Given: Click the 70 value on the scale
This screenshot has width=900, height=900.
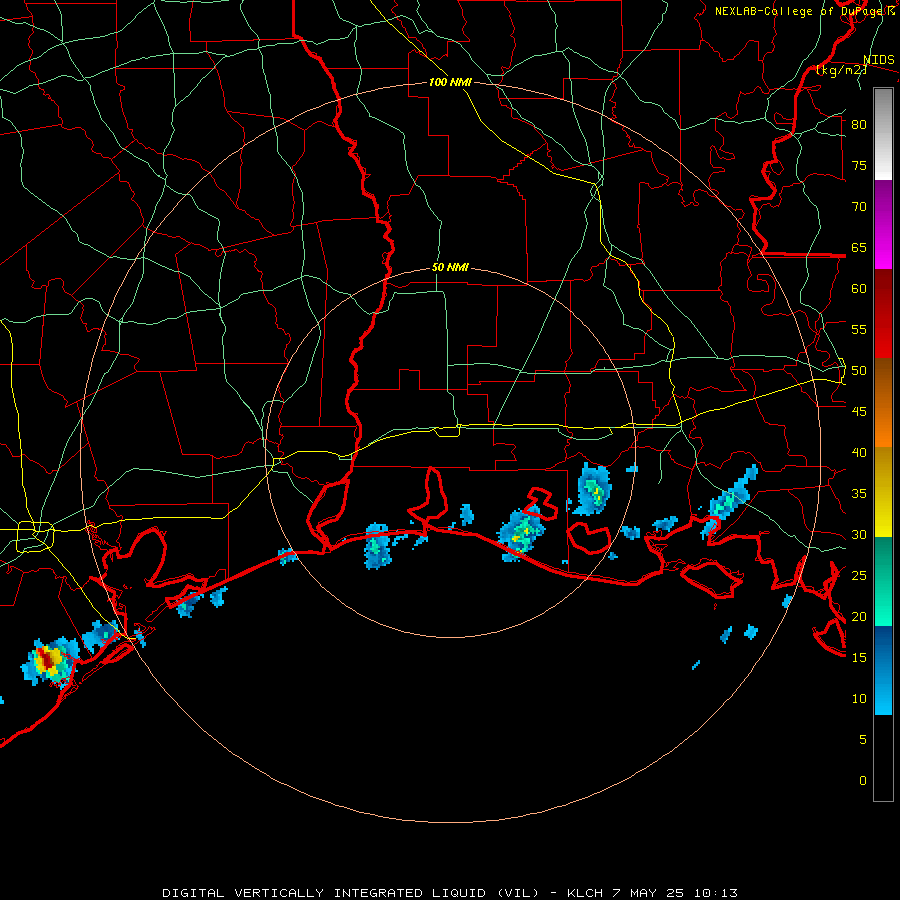Looking at the screenshot, I should pyautogui.click(x=859, y=207).
